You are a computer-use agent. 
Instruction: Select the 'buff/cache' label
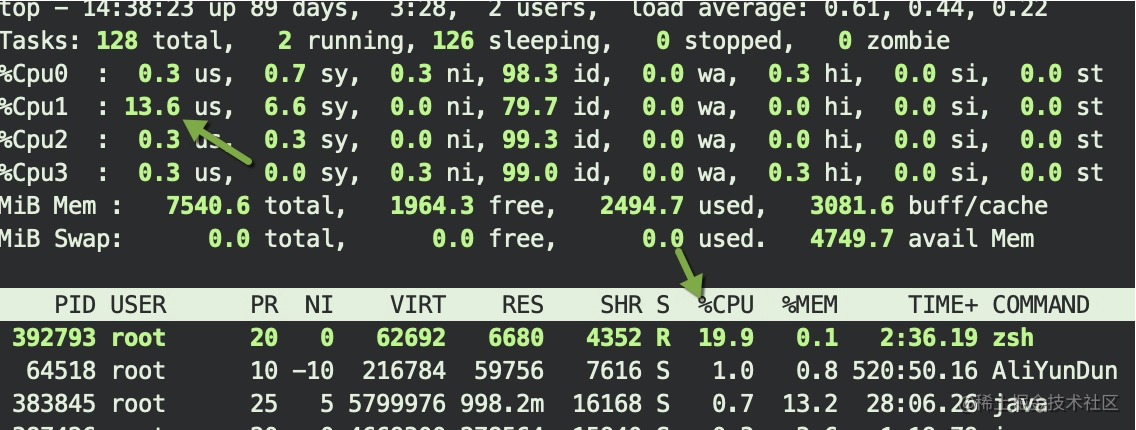click(x=978, y=206)
